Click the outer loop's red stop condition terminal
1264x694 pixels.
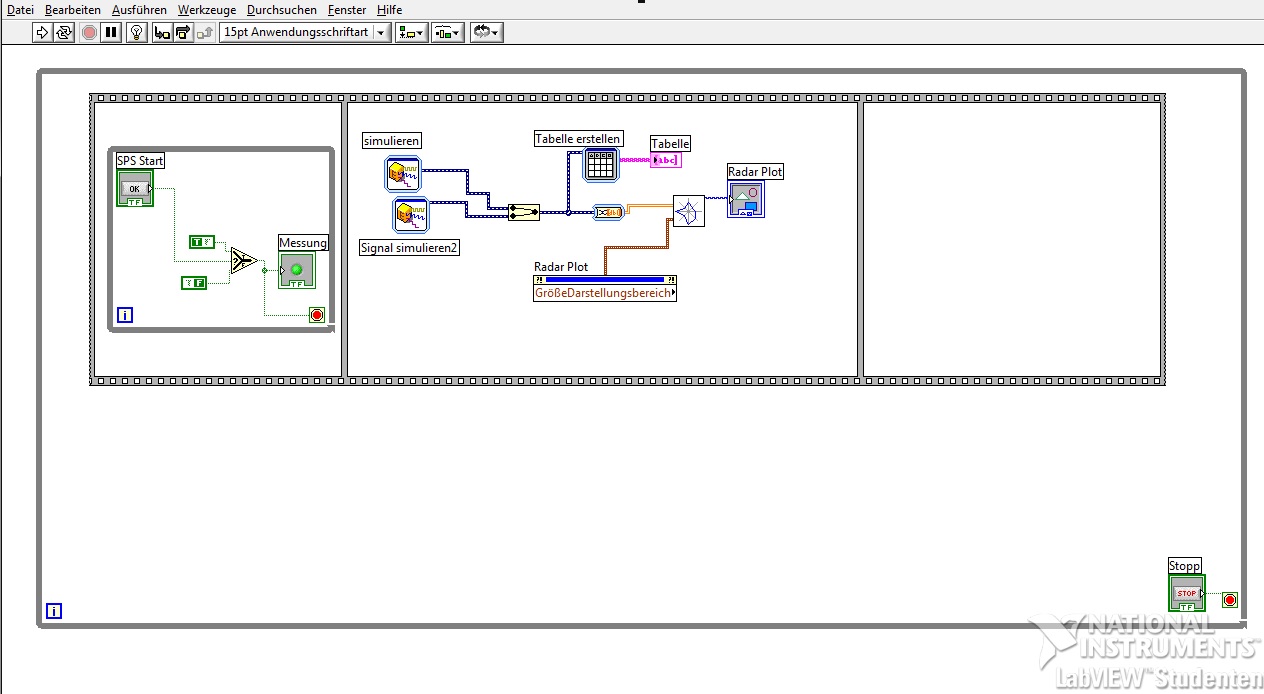tap(1230, 600)
